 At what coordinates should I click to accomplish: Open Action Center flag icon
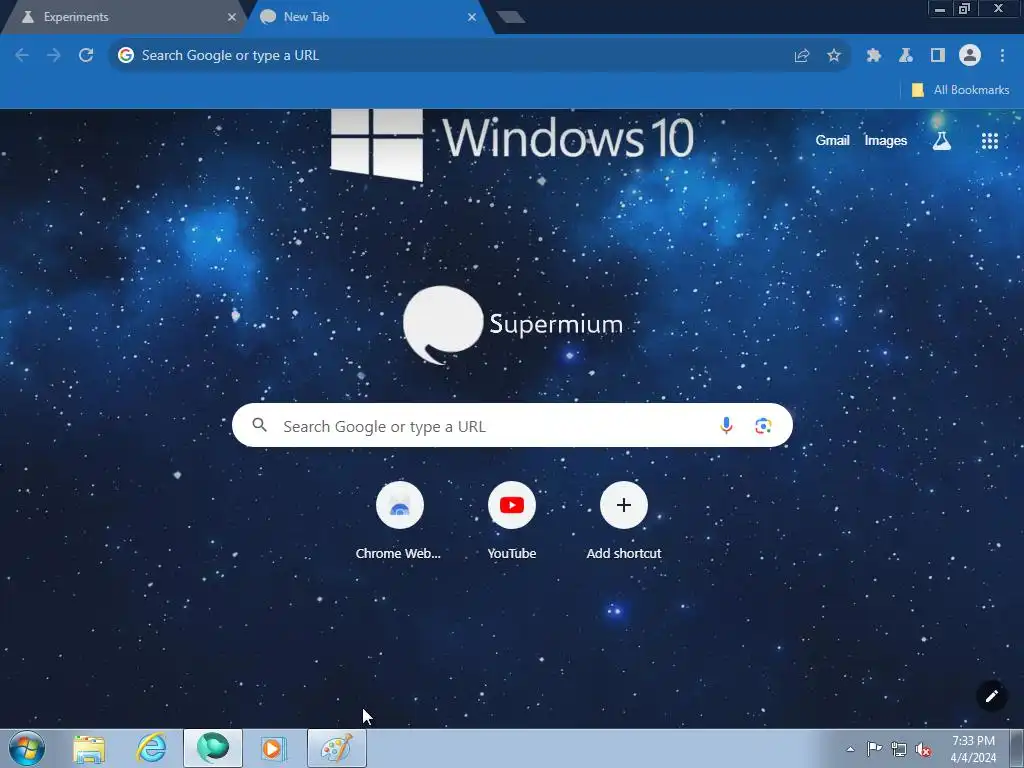[874, 748]
